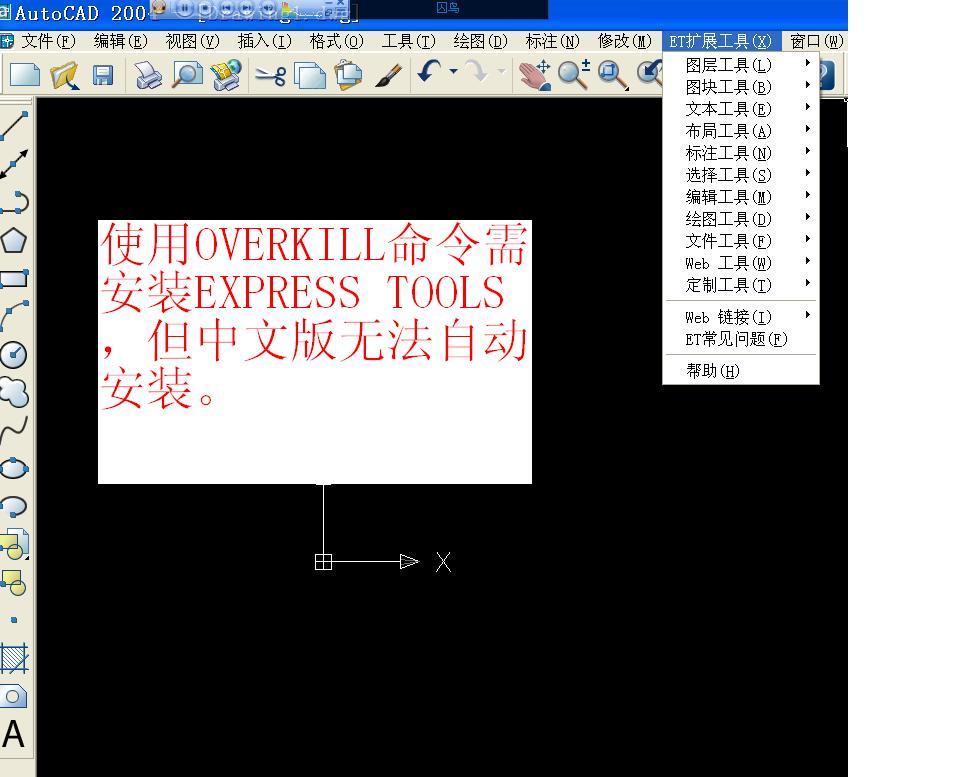Open the 视图(V) menu
The width and height of the screenshot is (960, 777).
192,42
